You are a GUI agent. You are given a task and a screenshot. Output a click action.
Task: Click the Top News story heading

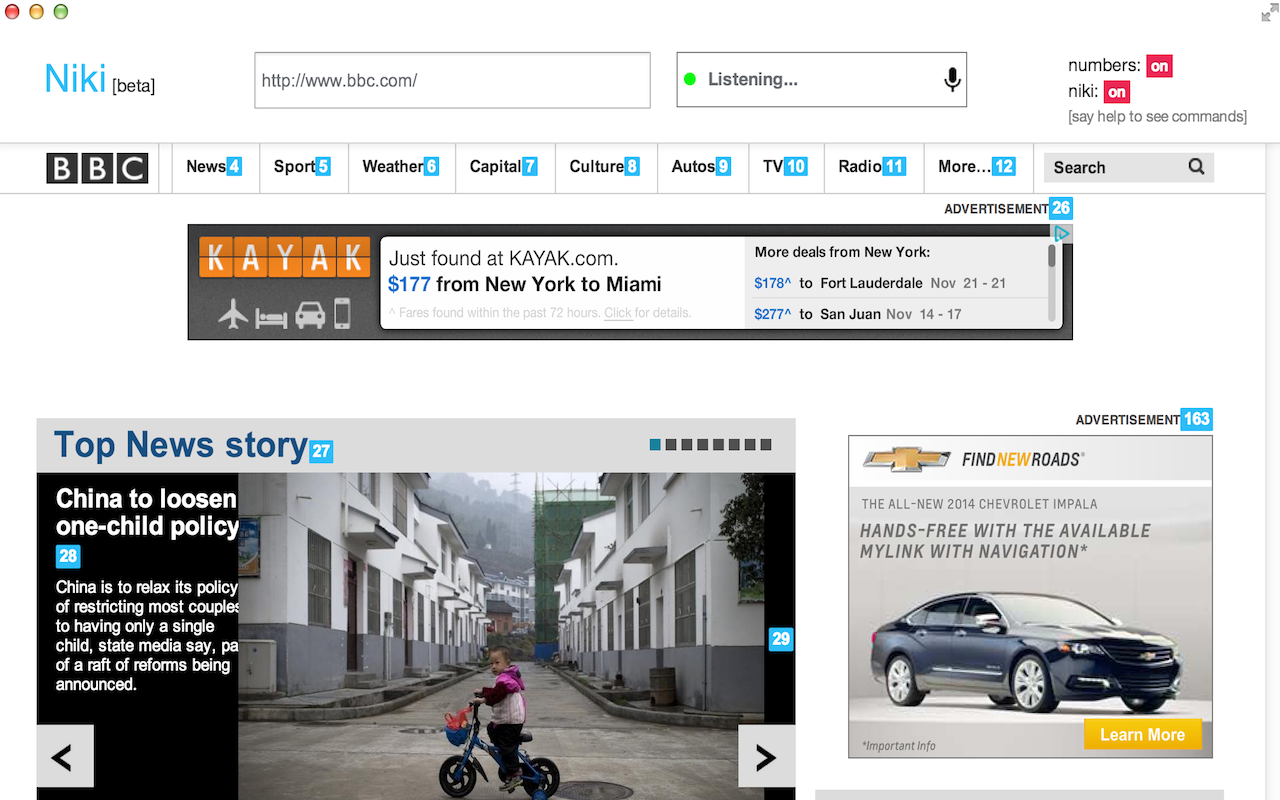pos(180,445)
